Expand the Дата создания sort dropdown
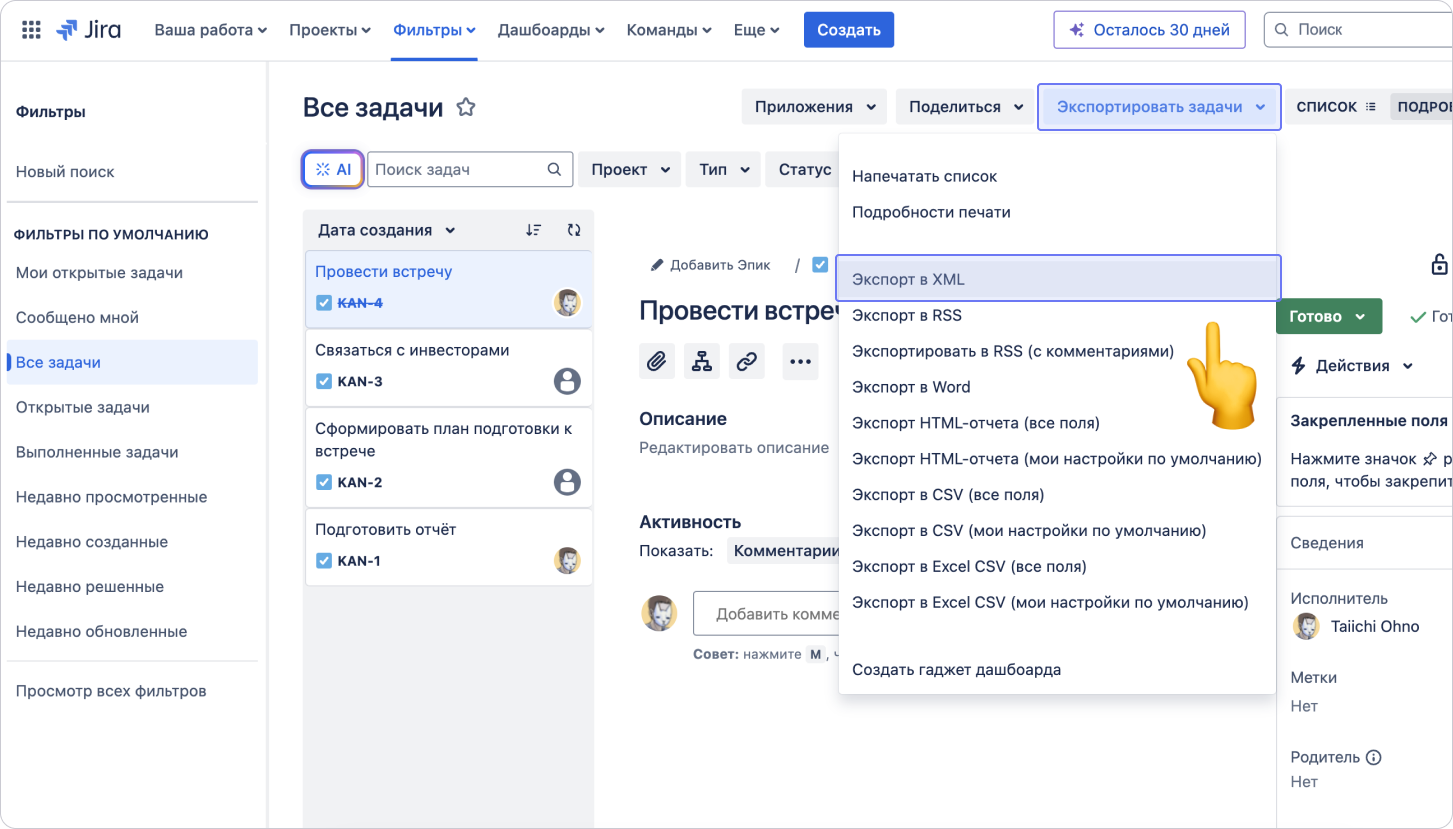Image resolution: width=1453 pixels, height=829 pixels. 386,230
